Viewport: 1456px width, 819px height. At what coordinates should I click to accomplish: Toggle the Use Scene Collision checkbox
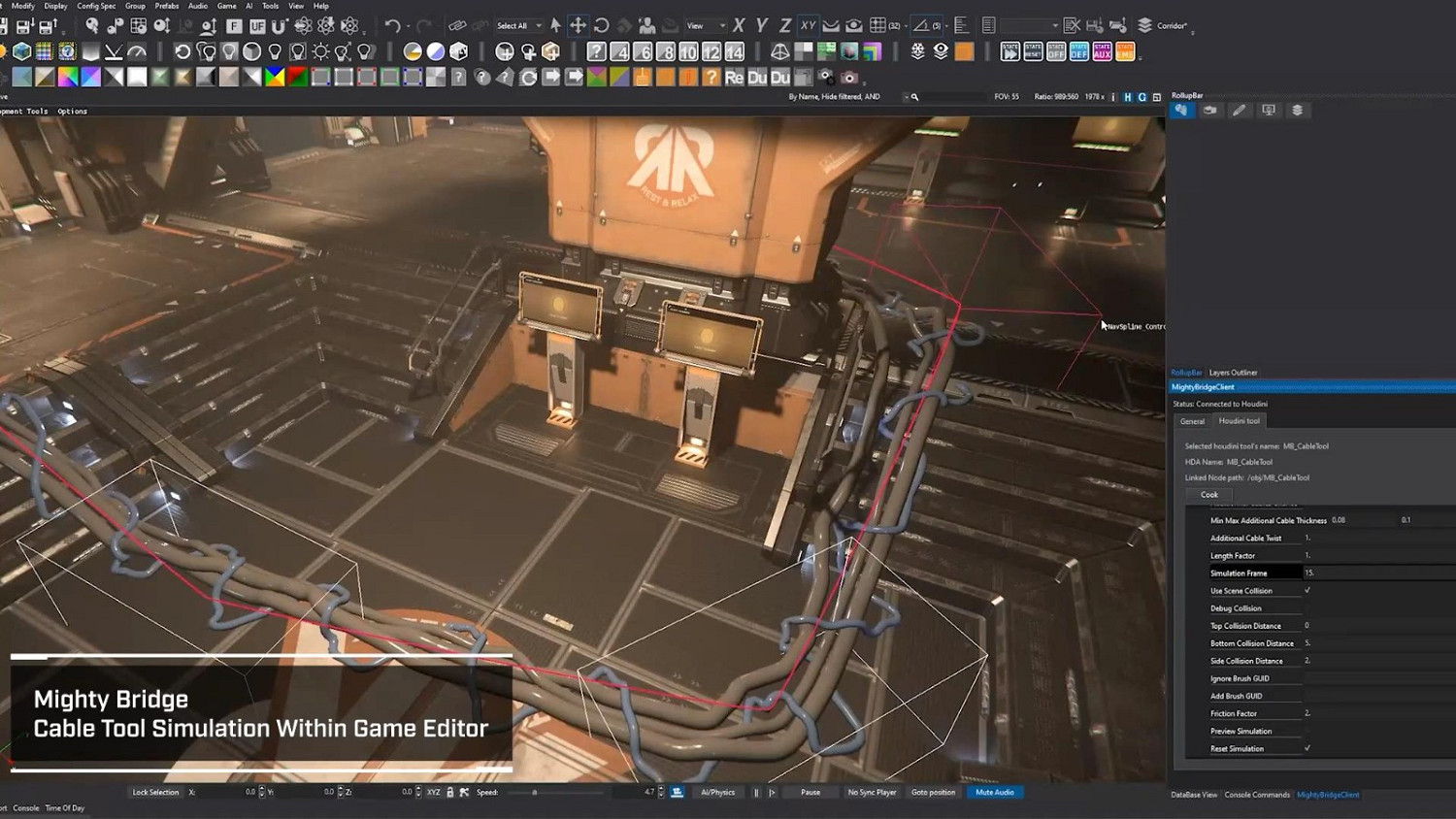1307,591
